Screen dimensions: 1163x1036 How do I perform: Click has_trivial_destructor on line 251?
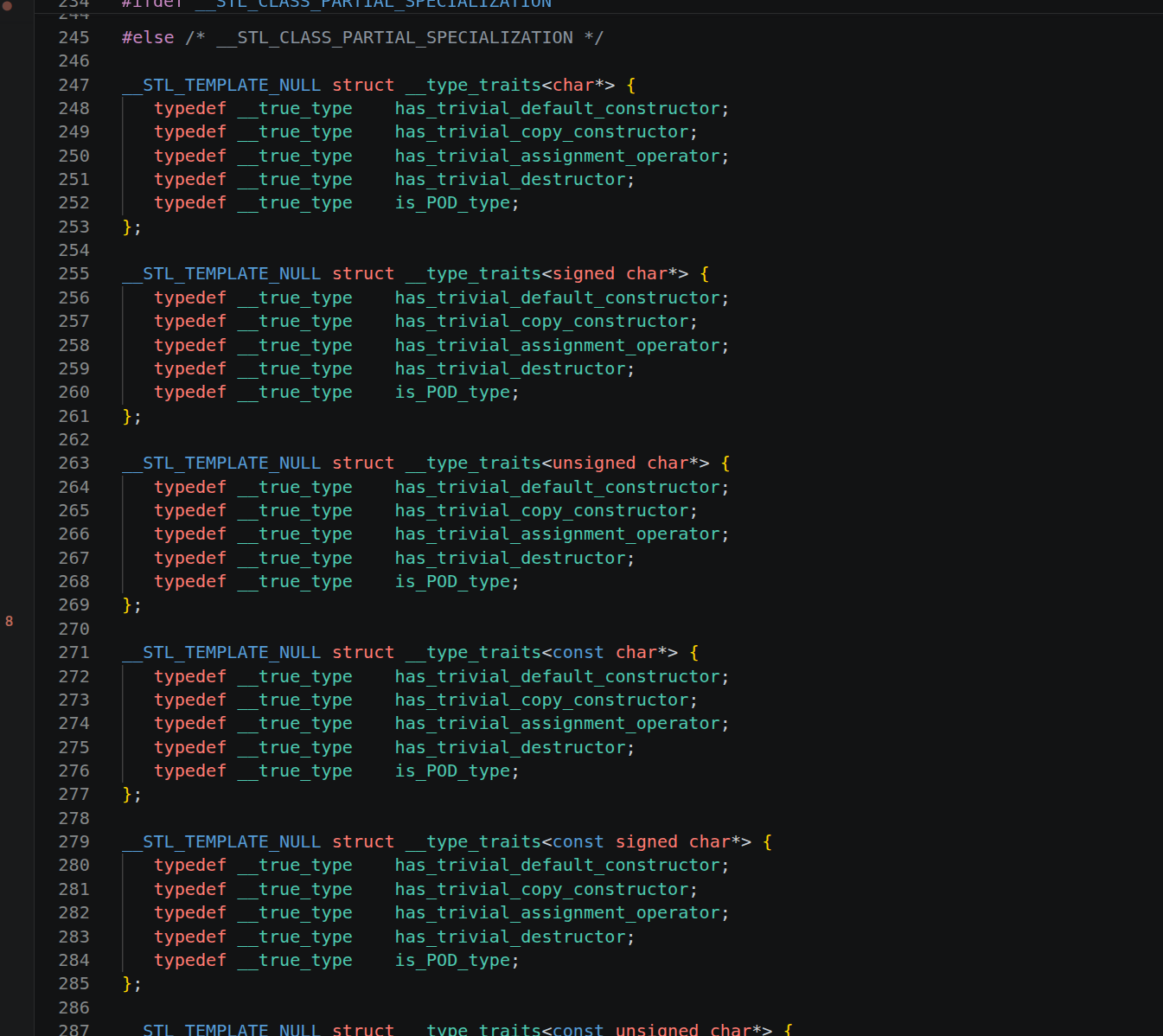click(x=510, y=180)
